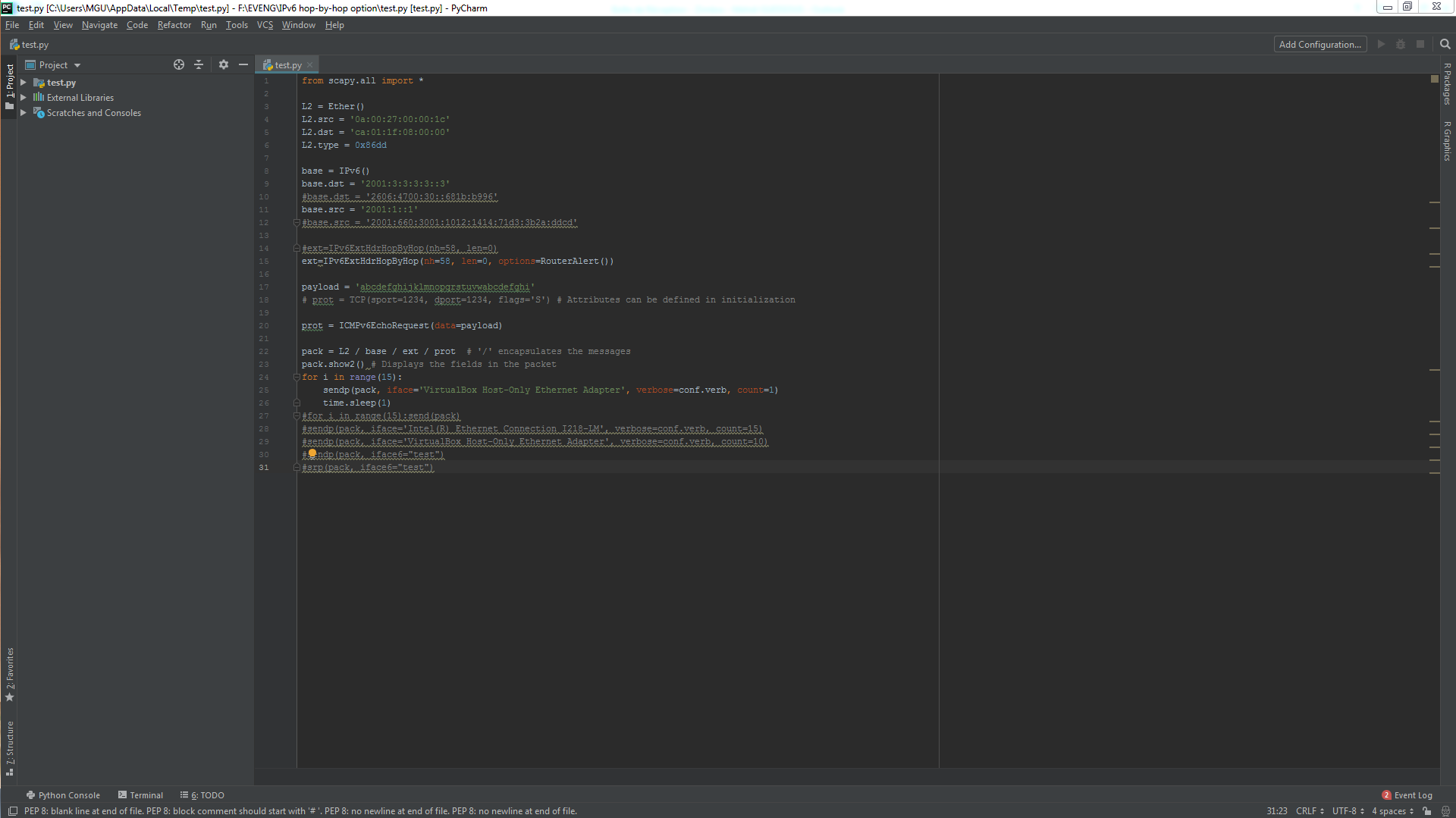Viewport: 1456px width, 818px height.
Task: Change indent 4 spaces dropdown
Action: pyautogui.click(x=1392, y=811)
